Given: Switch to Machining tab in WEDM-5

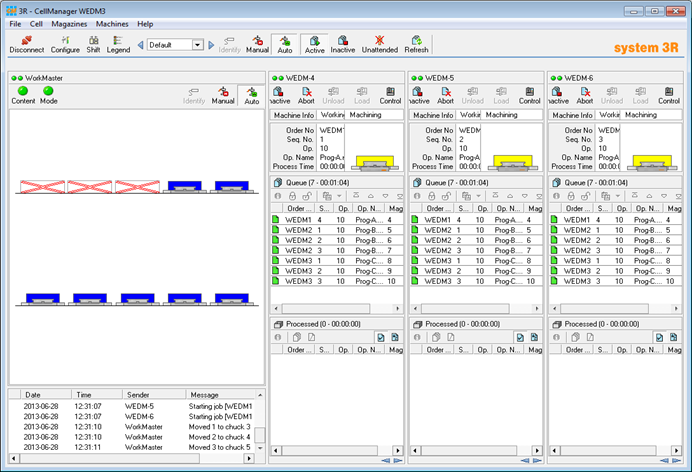Looking at the screenshot, I should click(x=501, y=115).
